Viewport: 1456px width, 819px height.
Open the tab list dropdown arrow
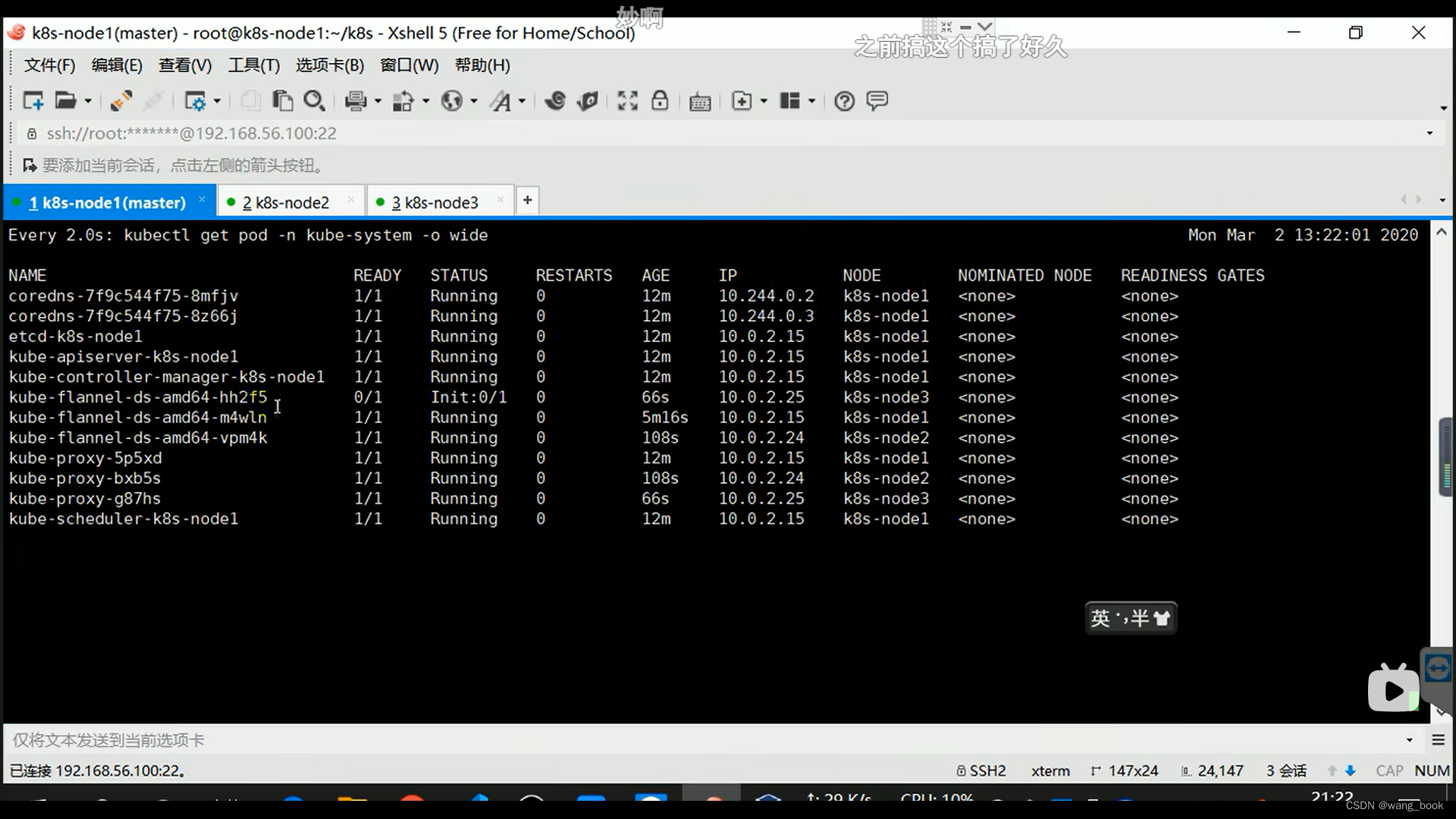coord(1442,200)
